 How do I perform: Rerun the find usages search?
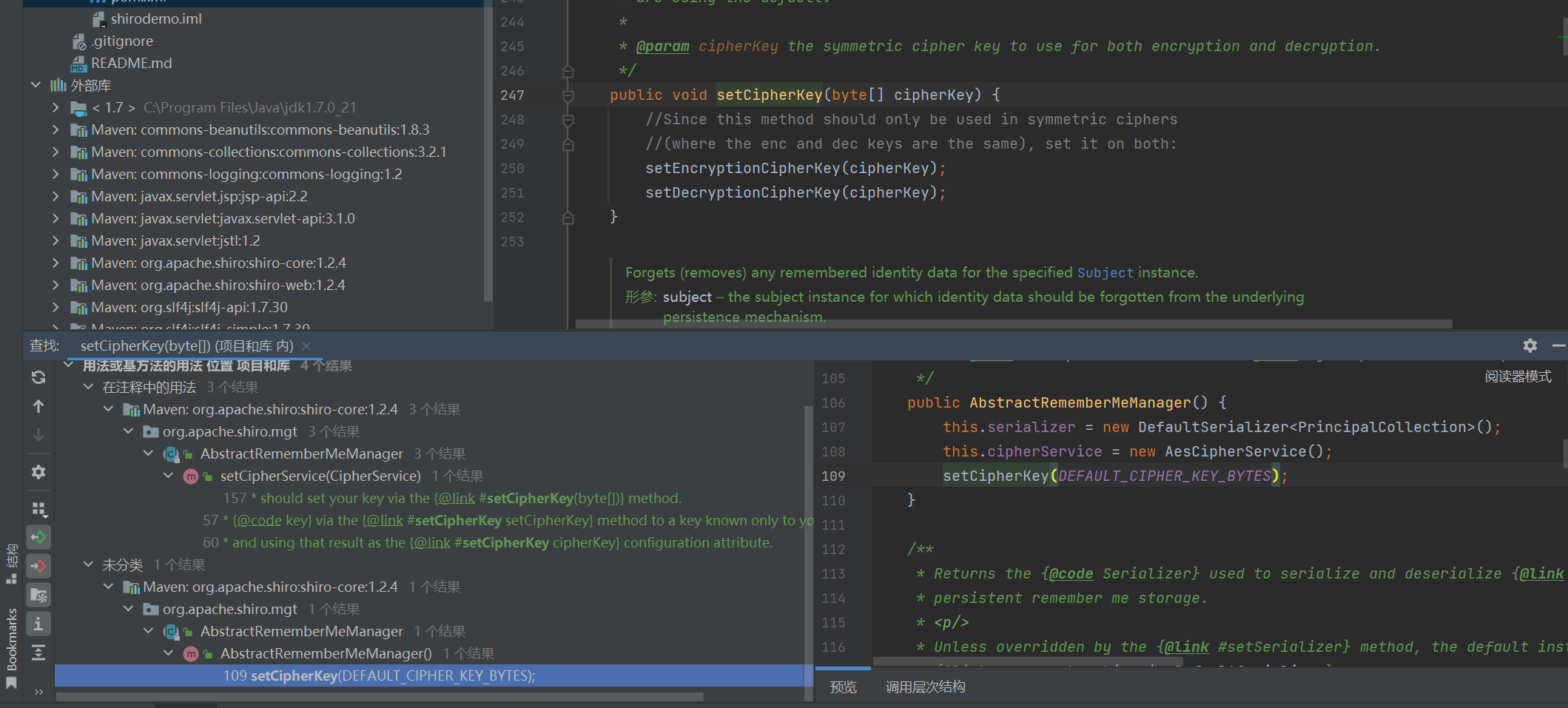click(38, 377)
